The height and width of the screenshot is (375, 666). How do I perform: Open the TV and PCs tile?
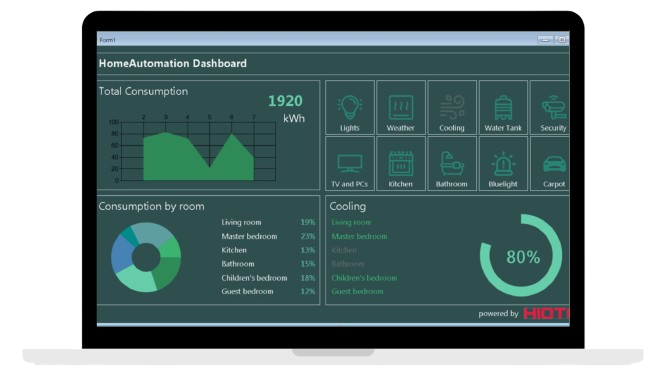(x=350, y=164)
